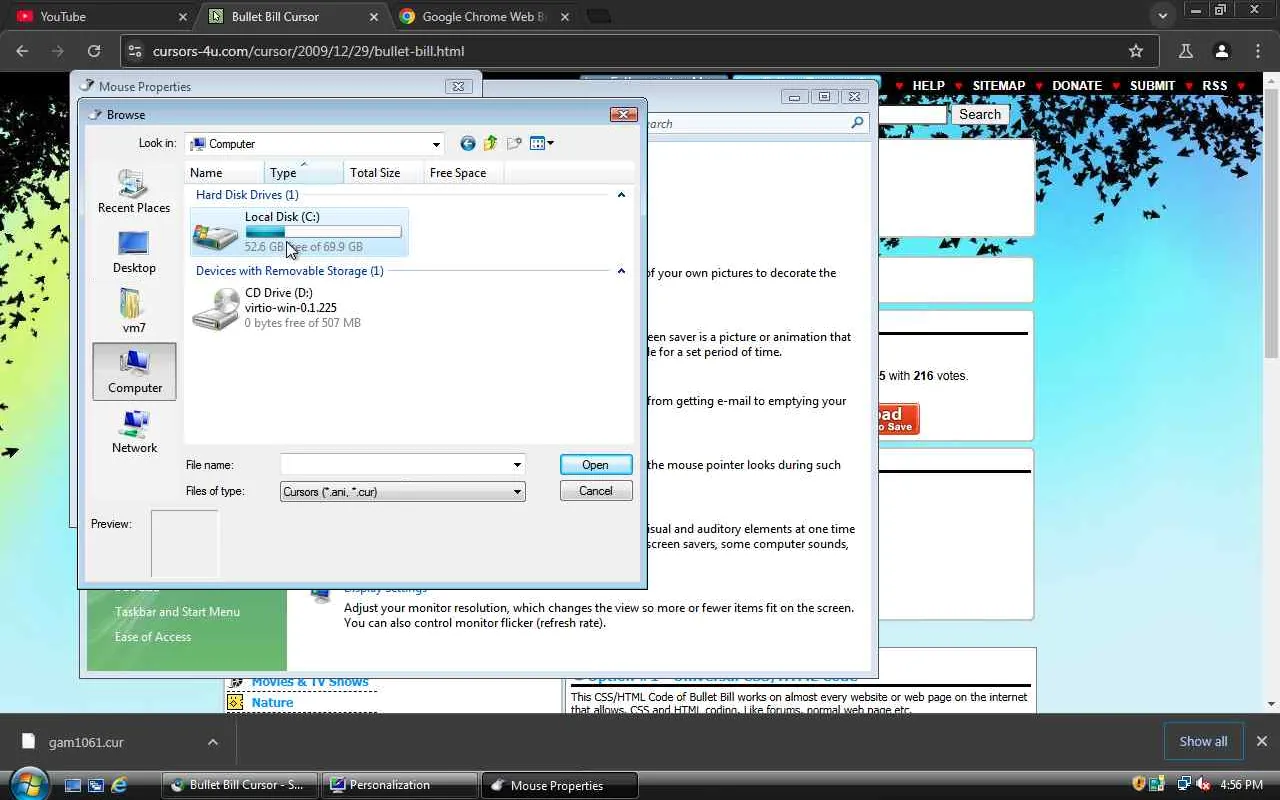Click the network tray icon

(1184, 784)
